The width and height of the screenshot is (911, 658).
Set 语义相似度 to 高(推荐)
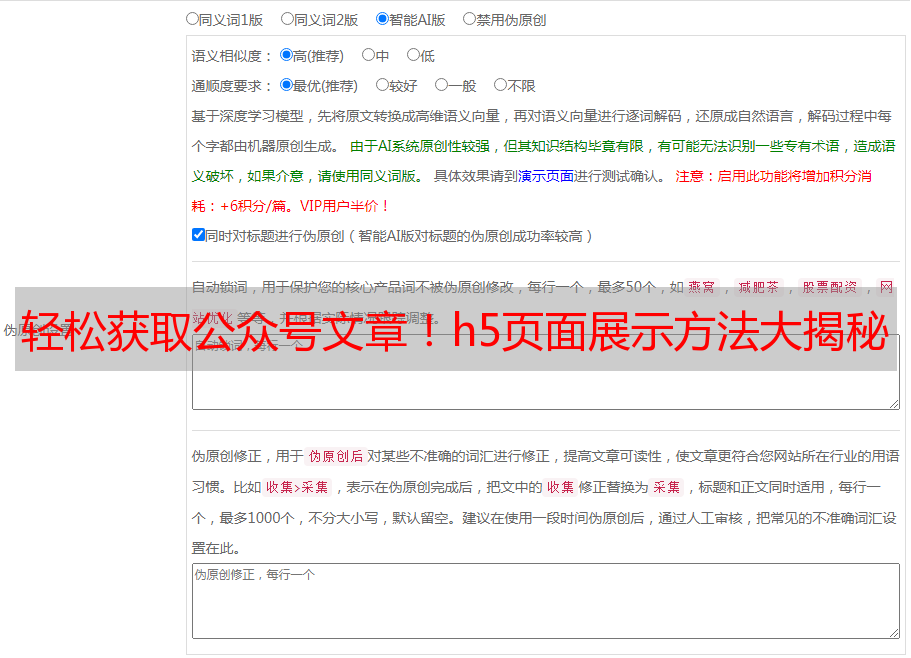[x=286, y=55]
